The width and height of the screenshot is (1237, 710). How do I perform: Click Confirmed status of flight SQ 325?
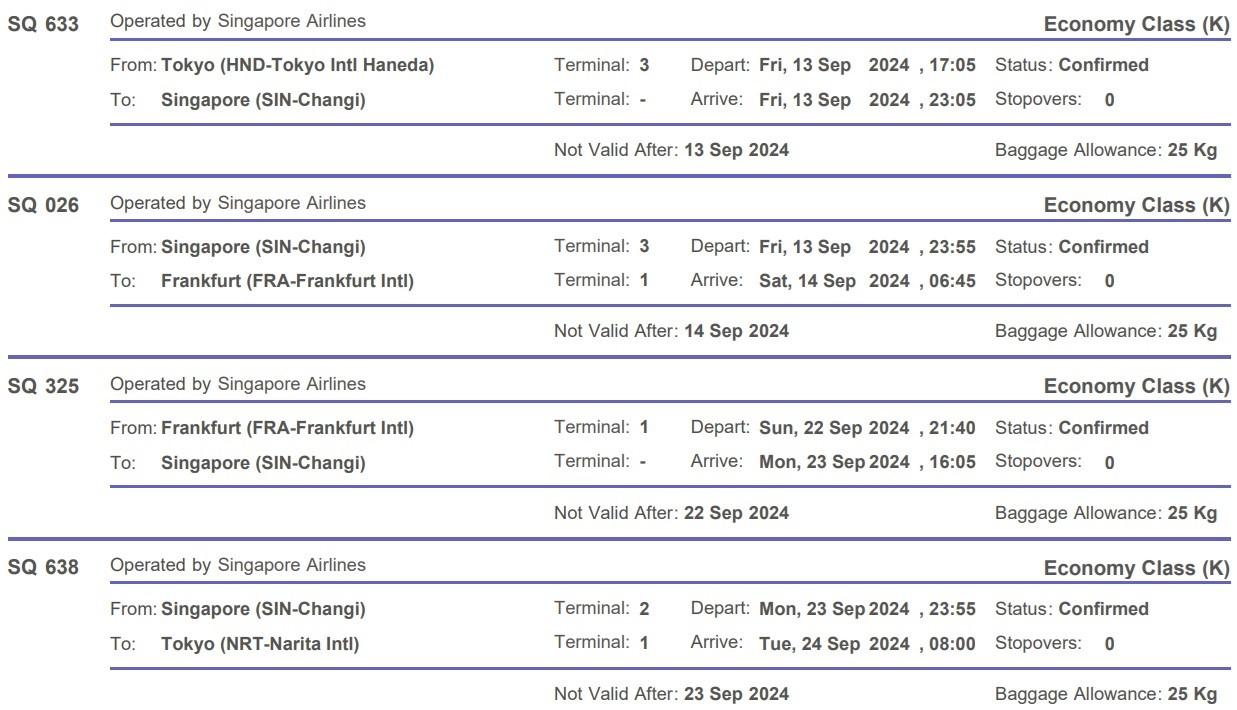click(x=1103, y=428)
